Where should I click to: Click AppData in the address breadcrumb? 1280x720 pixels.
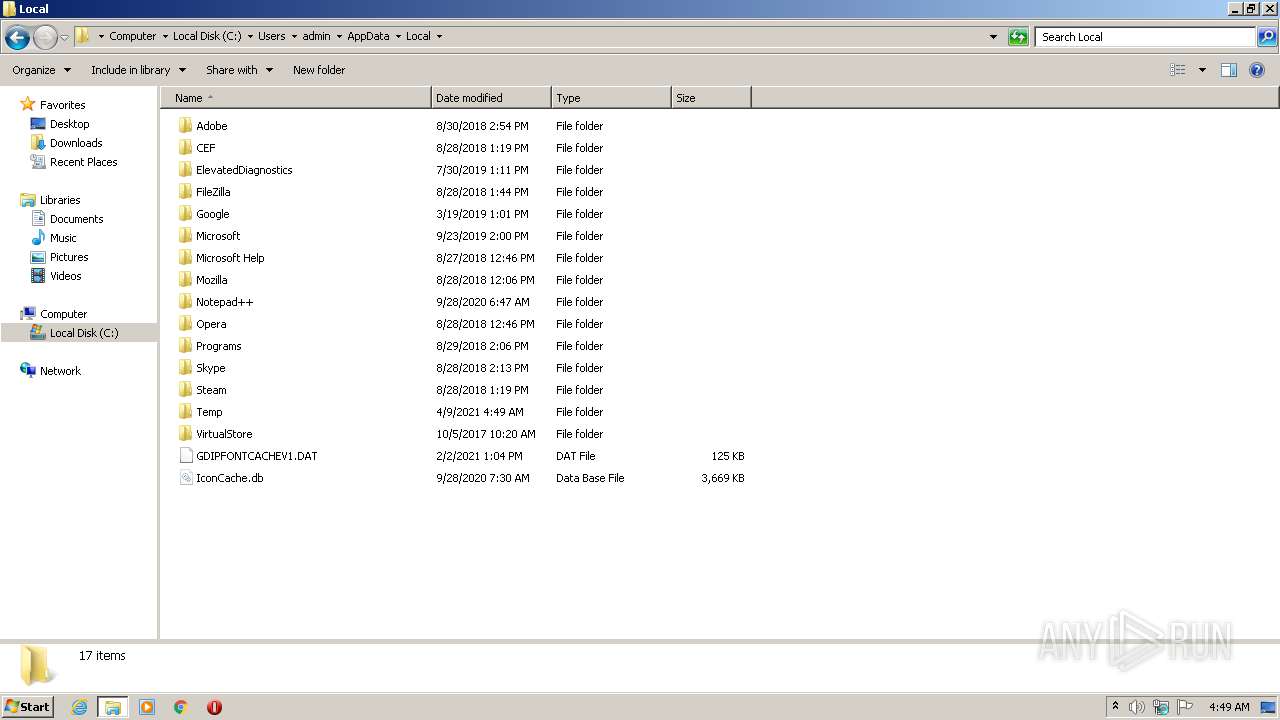(368, 36)
